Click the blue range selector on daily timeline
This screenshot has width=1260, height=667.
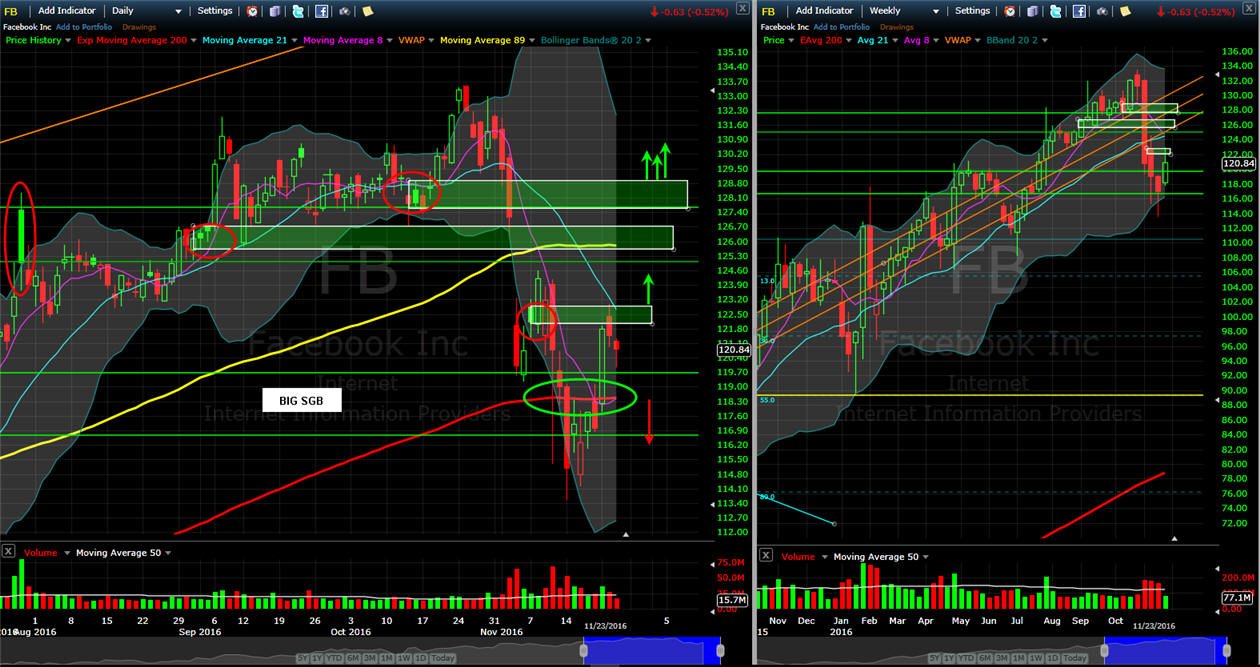(653, 651)
